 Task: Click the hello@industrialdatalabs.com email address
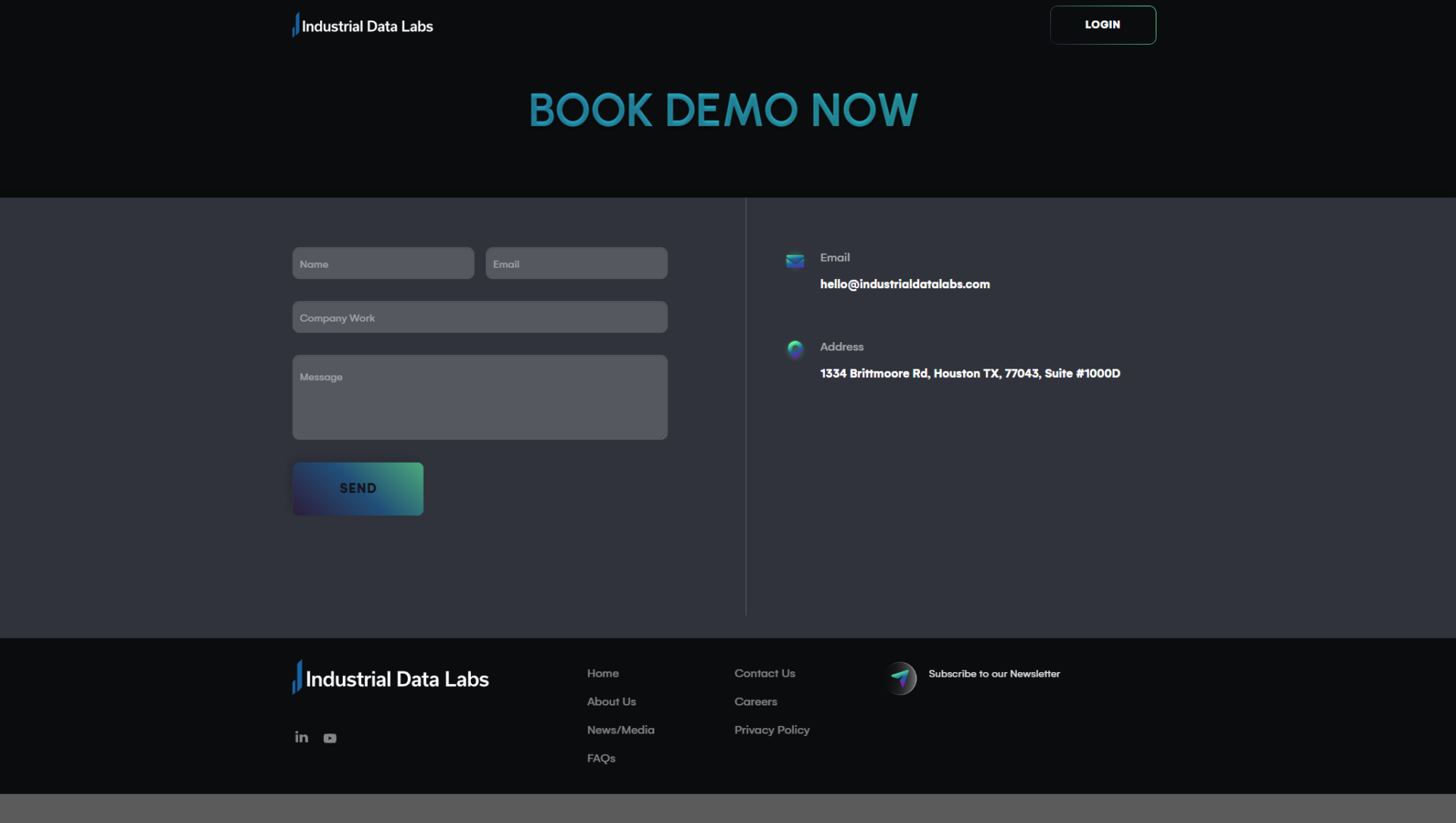pyautogui.click(x=905, y=284)
